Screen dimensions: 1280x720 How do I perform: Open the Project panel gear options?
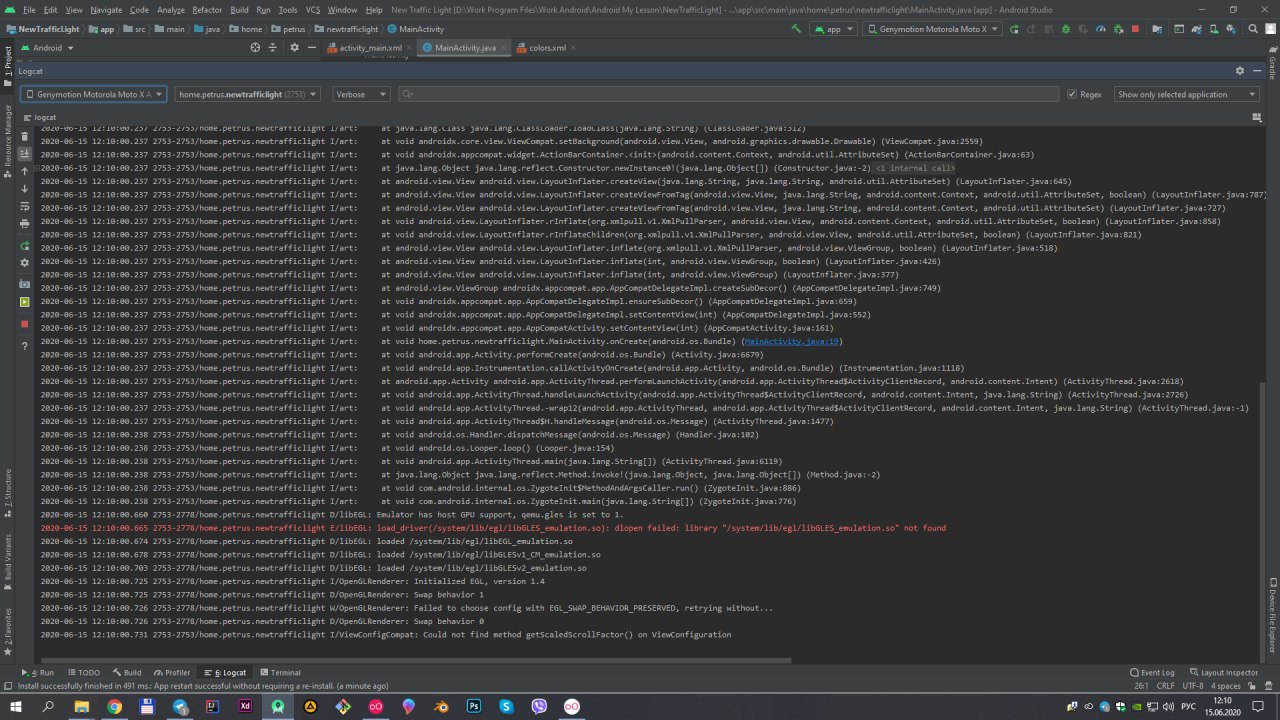[294, 47]
